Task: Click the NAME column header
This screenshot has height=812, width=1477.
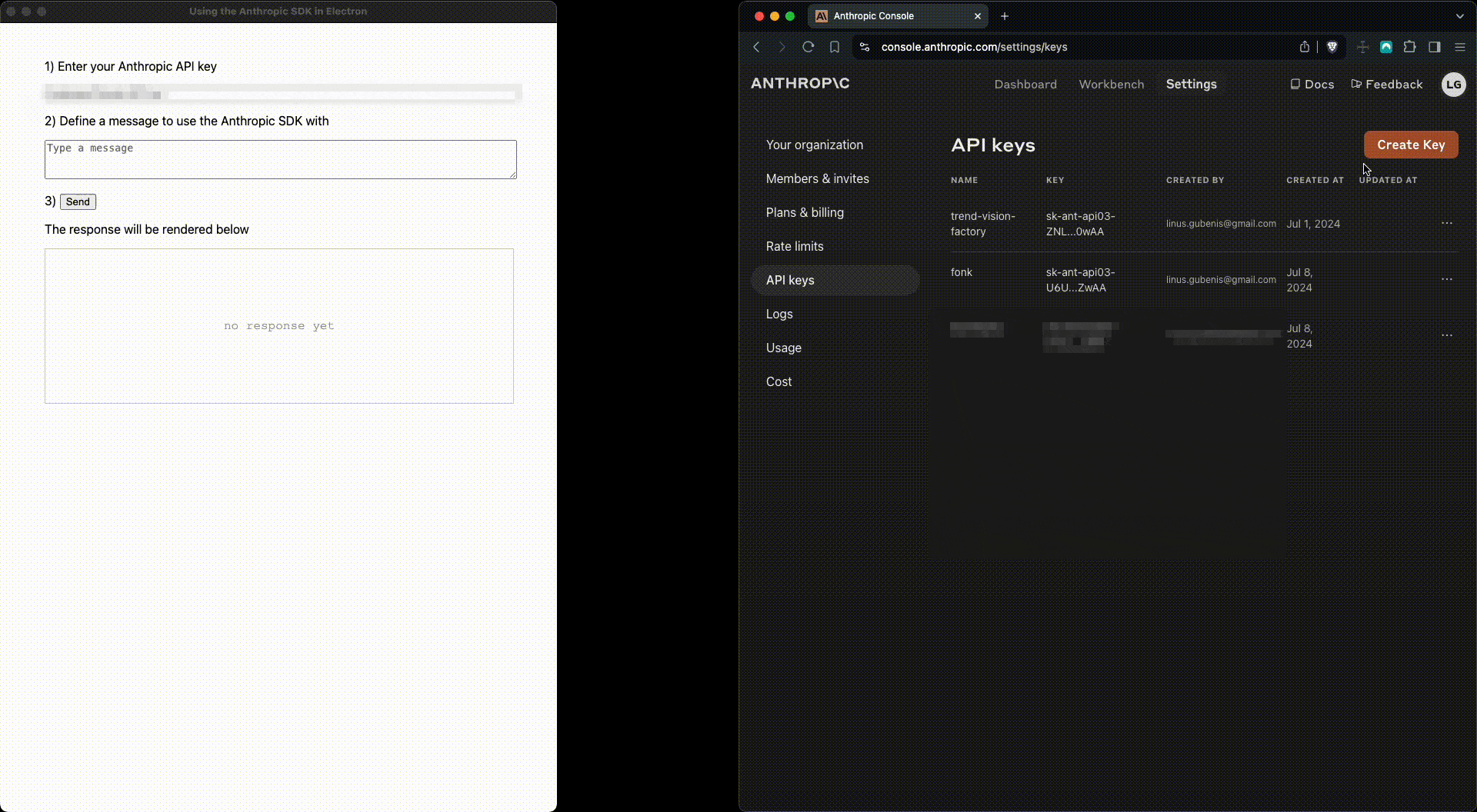Action: pyautogui.click(x=964, y=180)
